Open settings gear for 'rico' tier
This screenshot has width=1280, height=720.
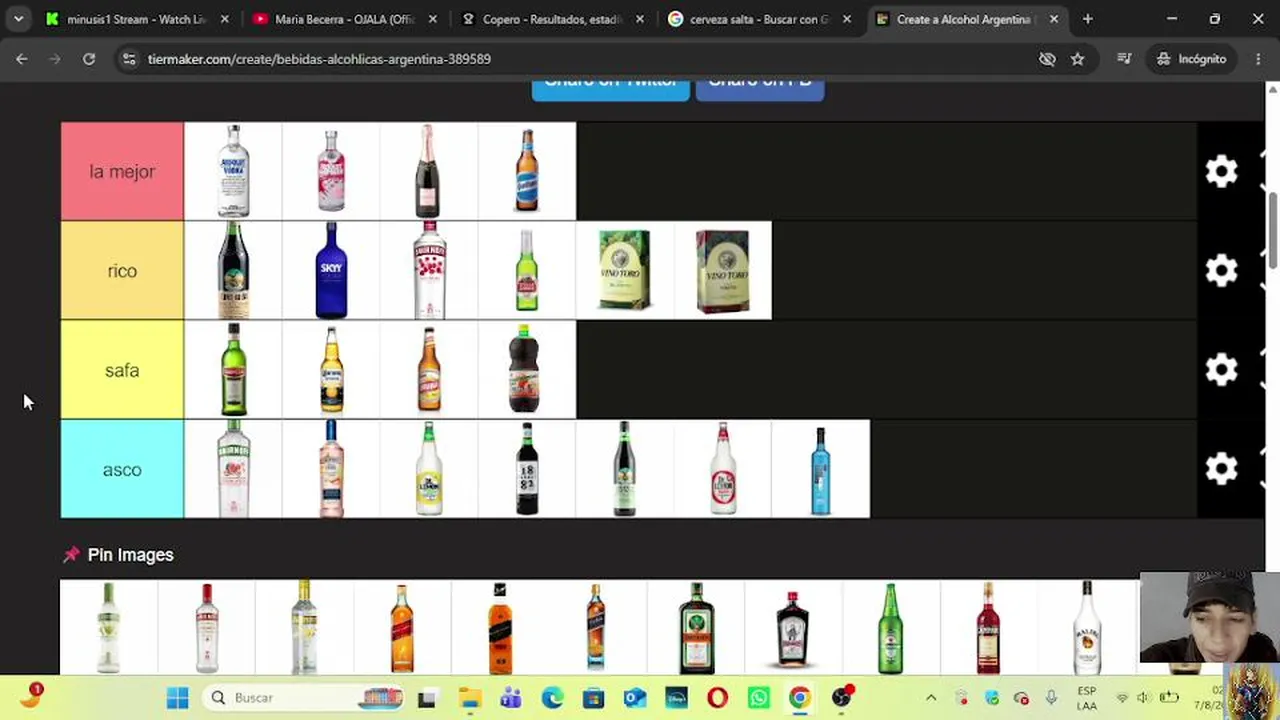tap(1221, 271)
